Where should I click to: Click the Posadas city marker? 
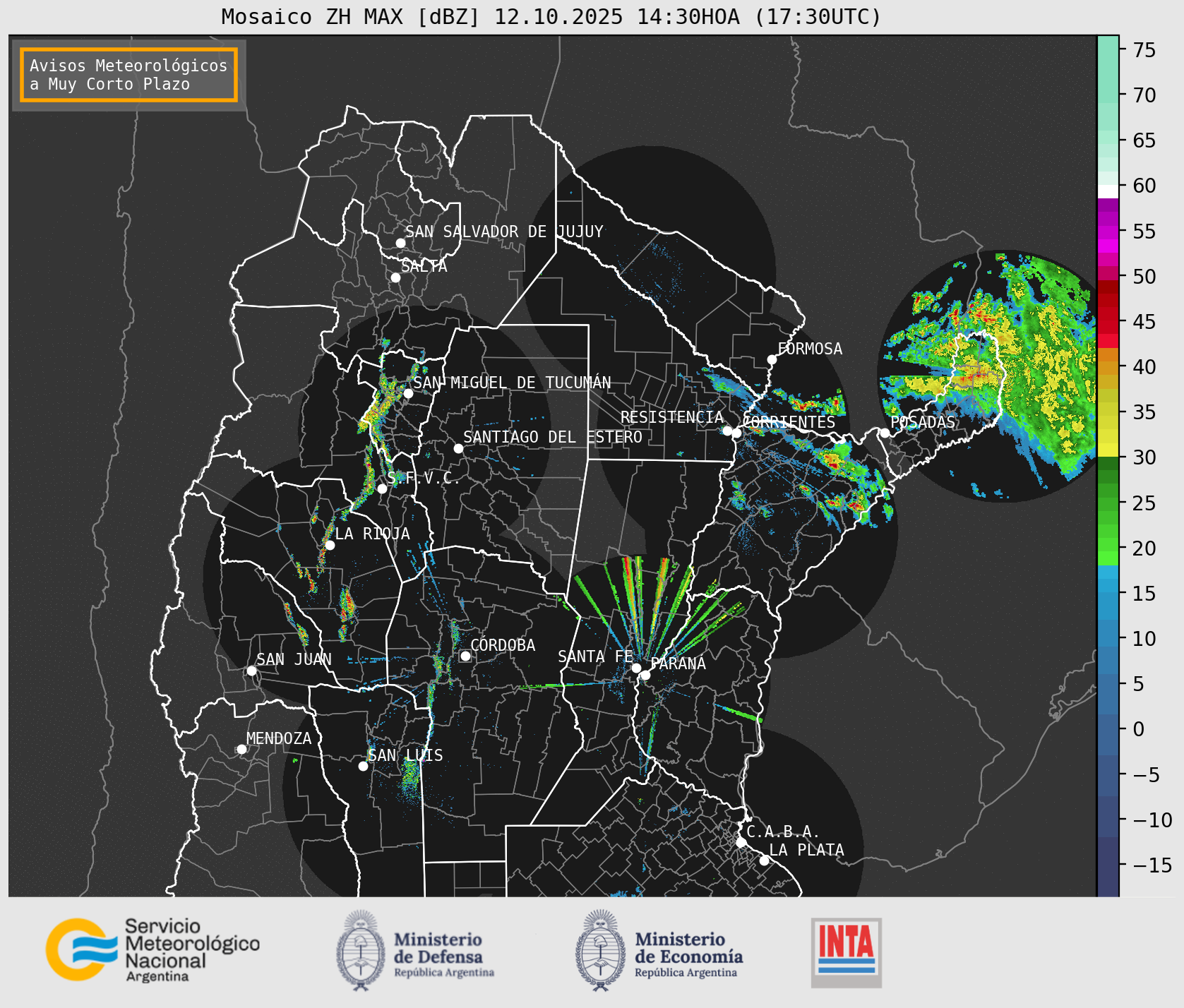885,433
